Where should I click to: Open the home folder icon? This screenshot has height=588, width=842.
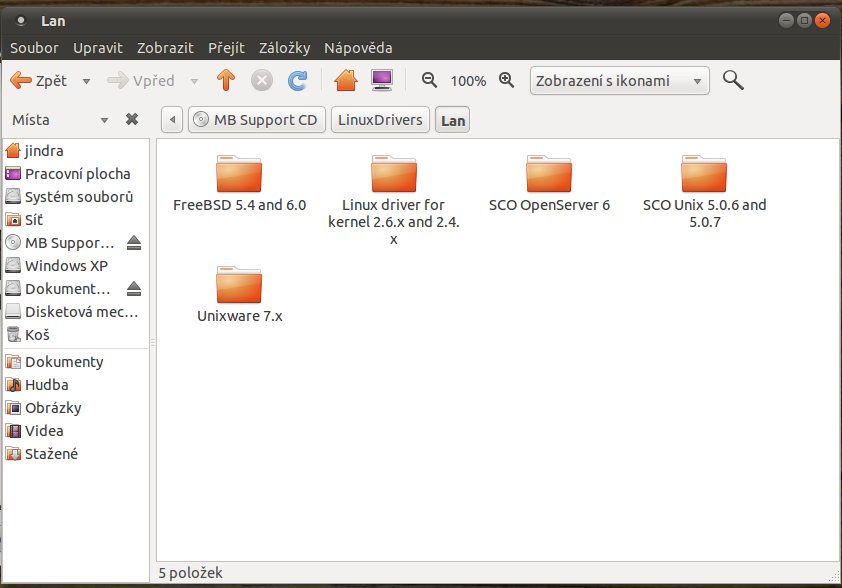(345, 81)
